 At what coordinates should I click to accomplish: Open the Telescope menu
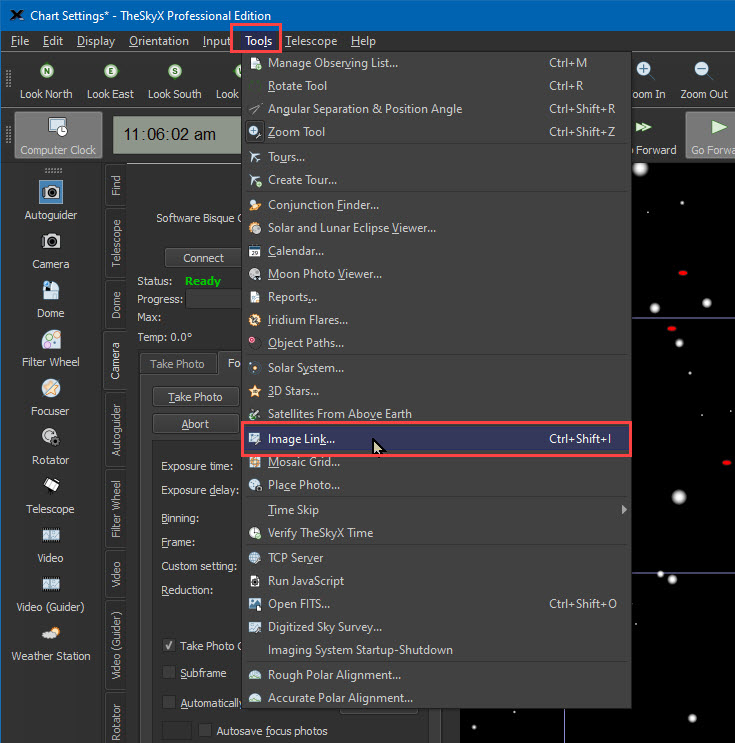coord(311,41)
